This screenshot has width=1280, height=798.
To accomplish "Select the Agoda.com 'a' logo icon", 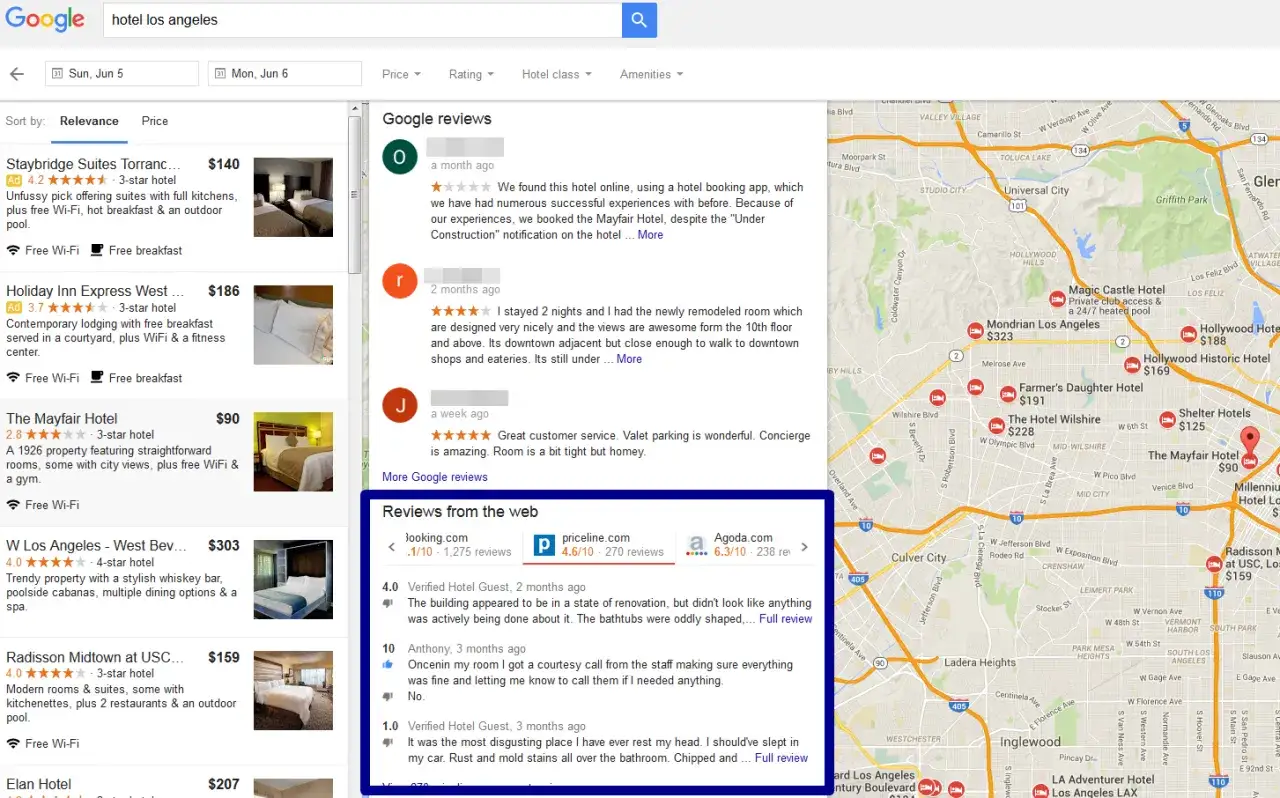I will coord(697,546).
